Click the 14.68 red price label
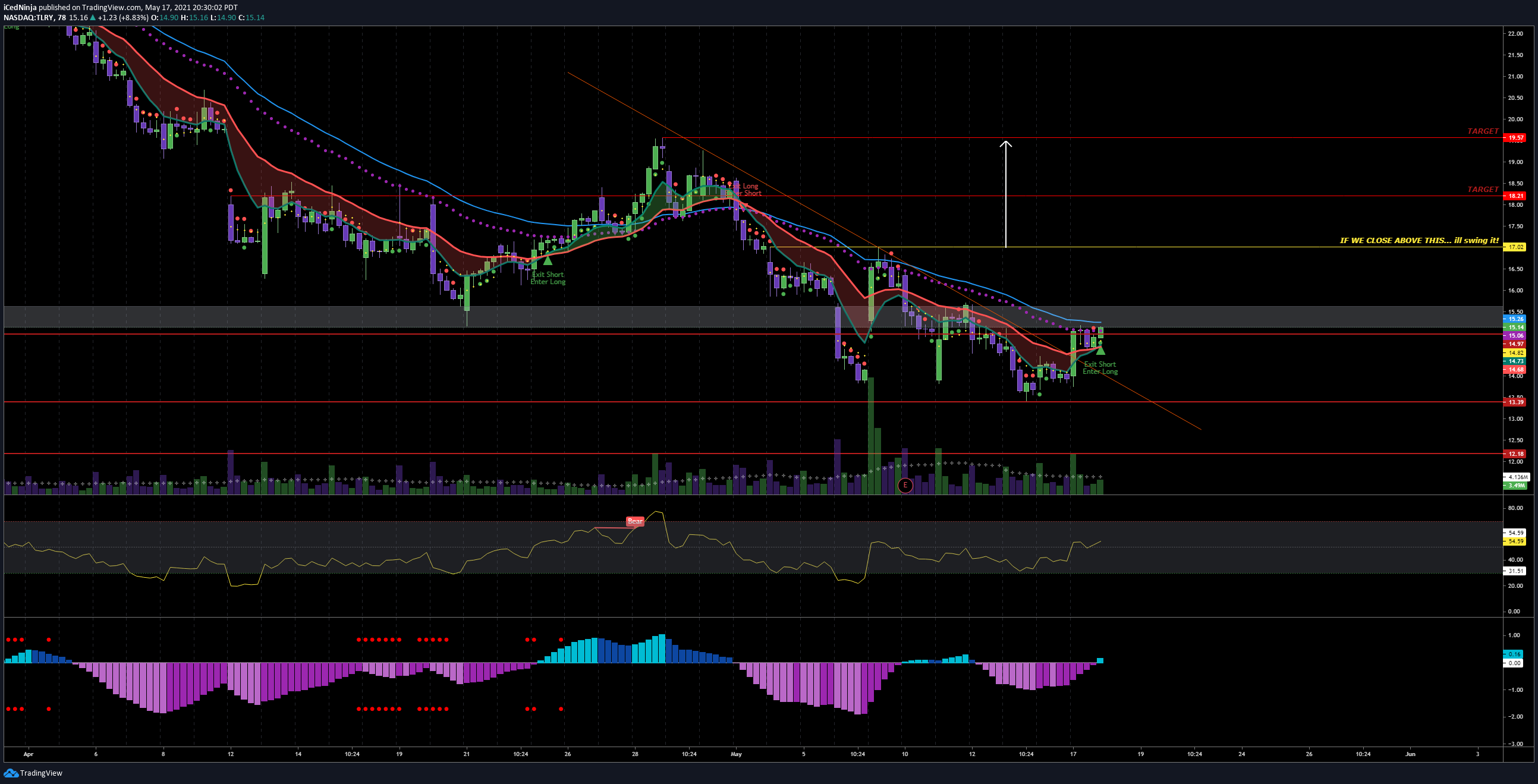 [1516, 370]
